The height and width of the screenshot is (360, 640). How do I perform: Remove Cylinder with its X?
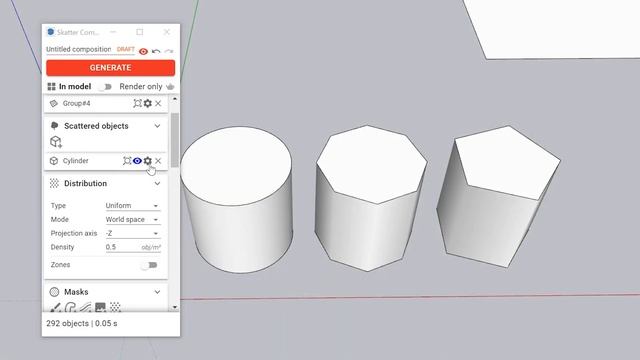(158, 161)
